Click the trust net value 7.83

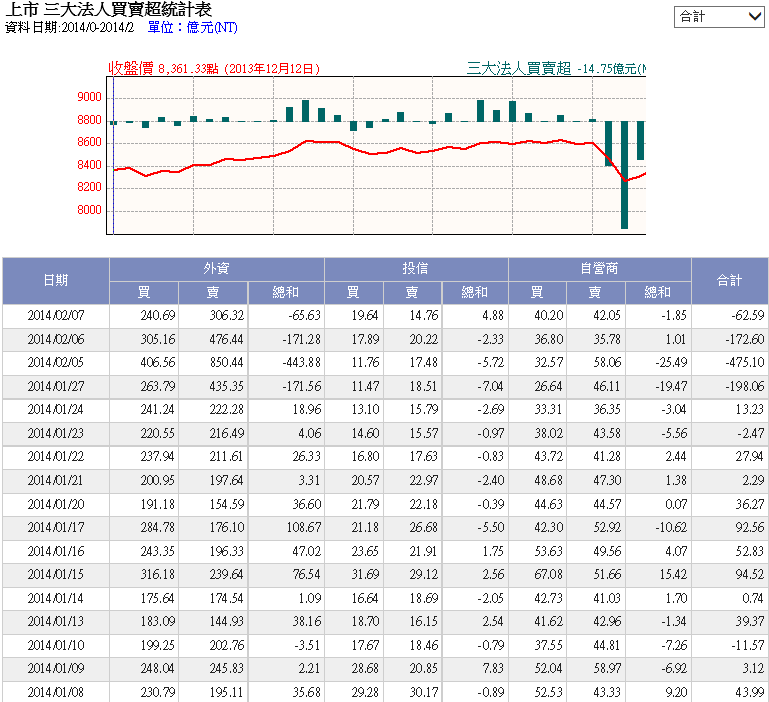point(493,669)
